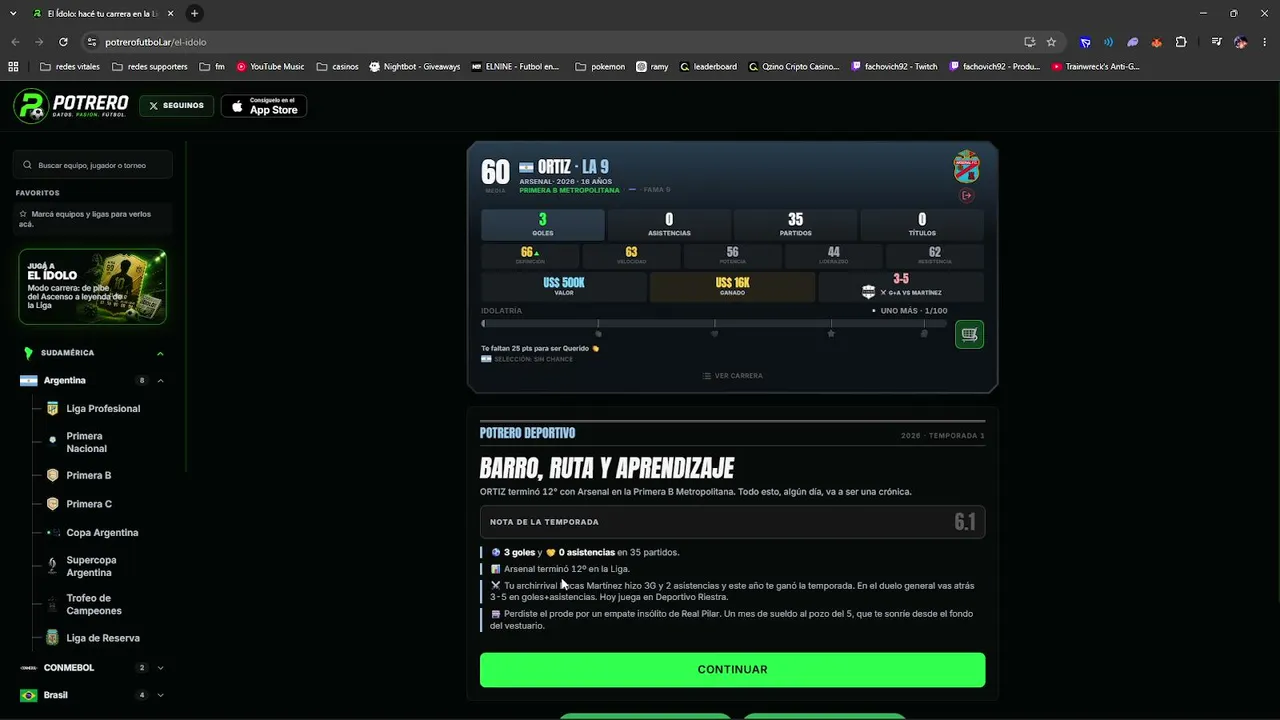
Task: Click the Brasil flag icon in the sidebar
Action: click(29, 695)
